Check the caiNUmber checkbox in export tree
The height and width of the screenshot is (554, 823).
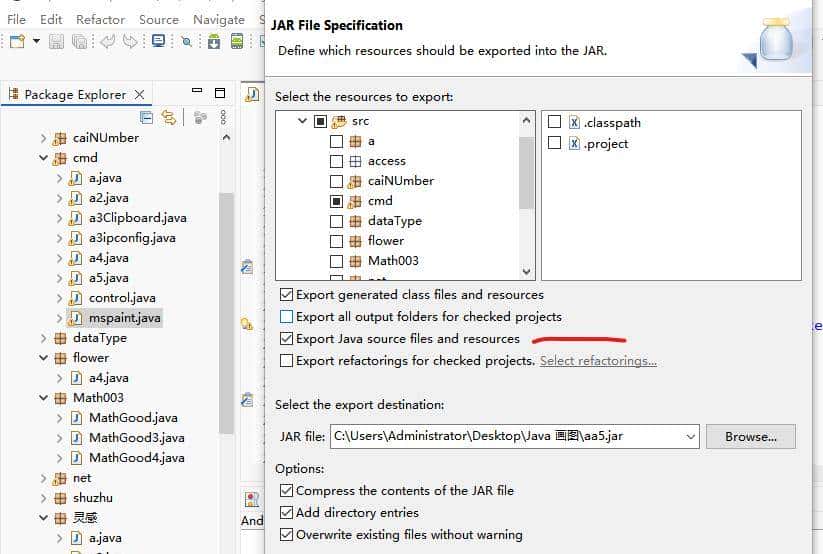tap(336, 181)
